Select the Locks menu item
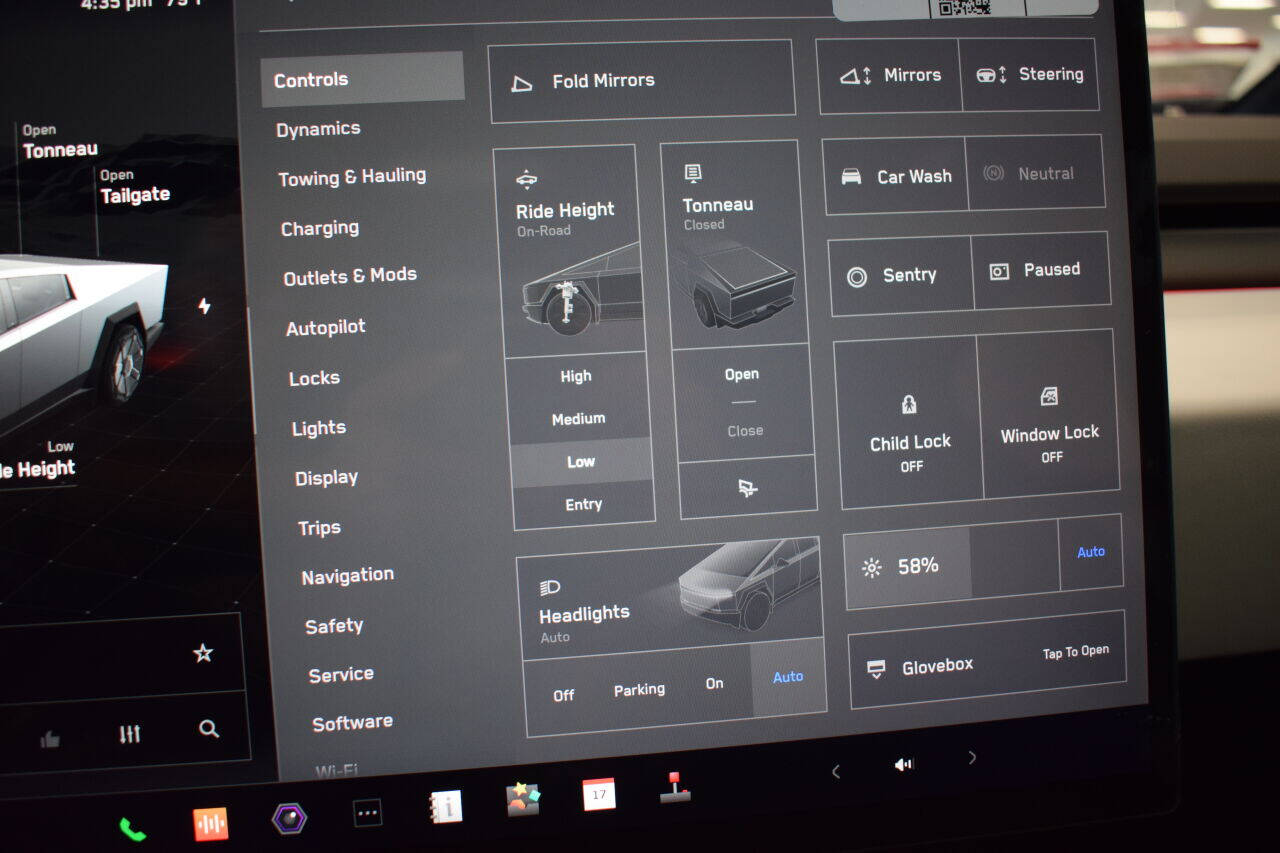Image resolution: width=1280 pixels, height=853 pixels. 314,378
